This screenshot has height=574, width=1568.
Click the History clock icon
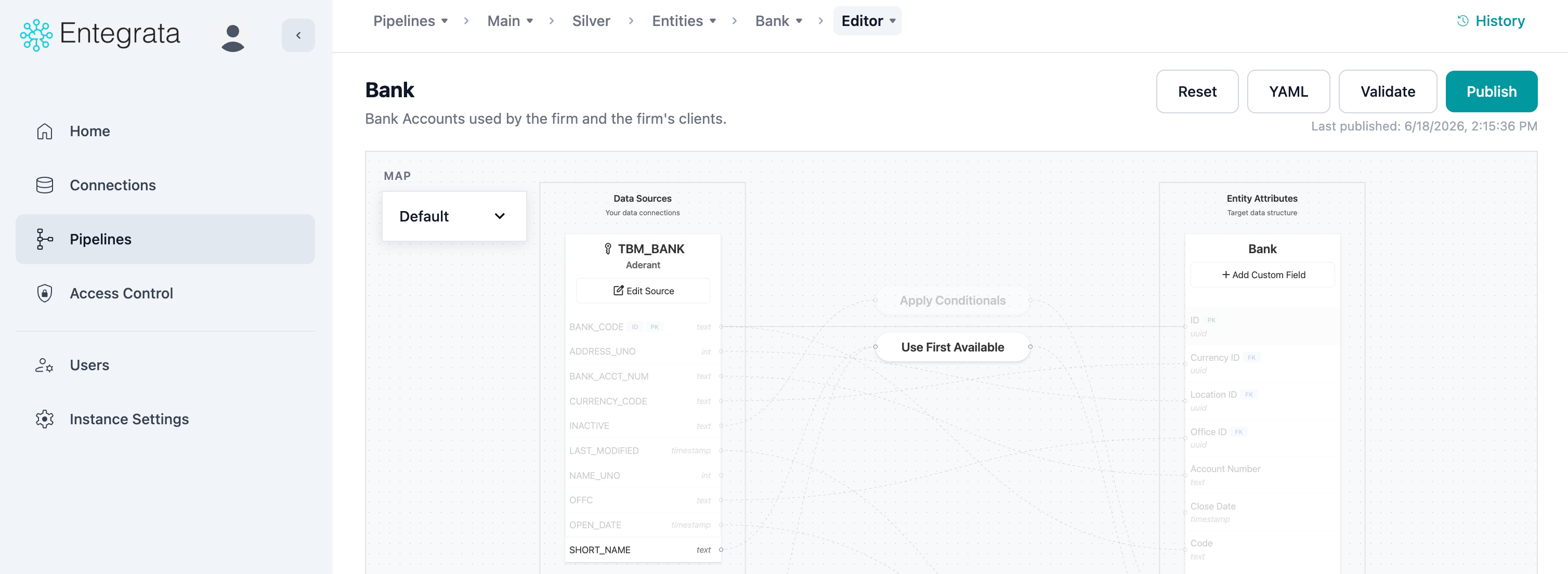(x=1462, y=21)
